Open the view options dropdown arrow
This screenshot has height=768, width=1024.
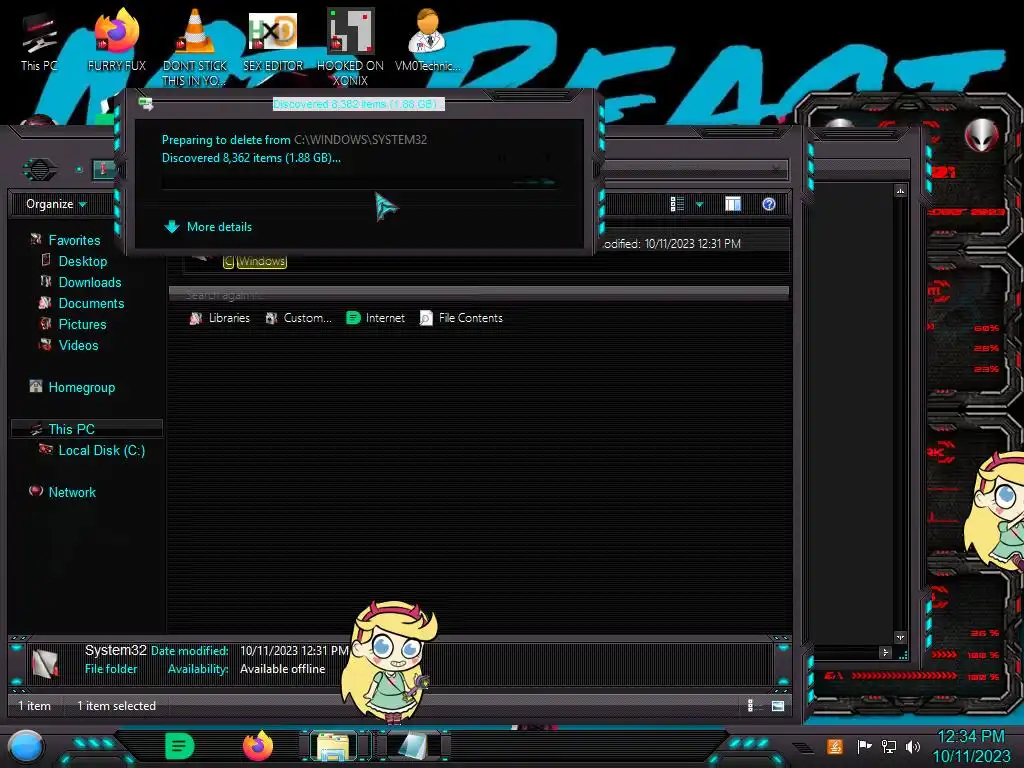tap(699, 204)
